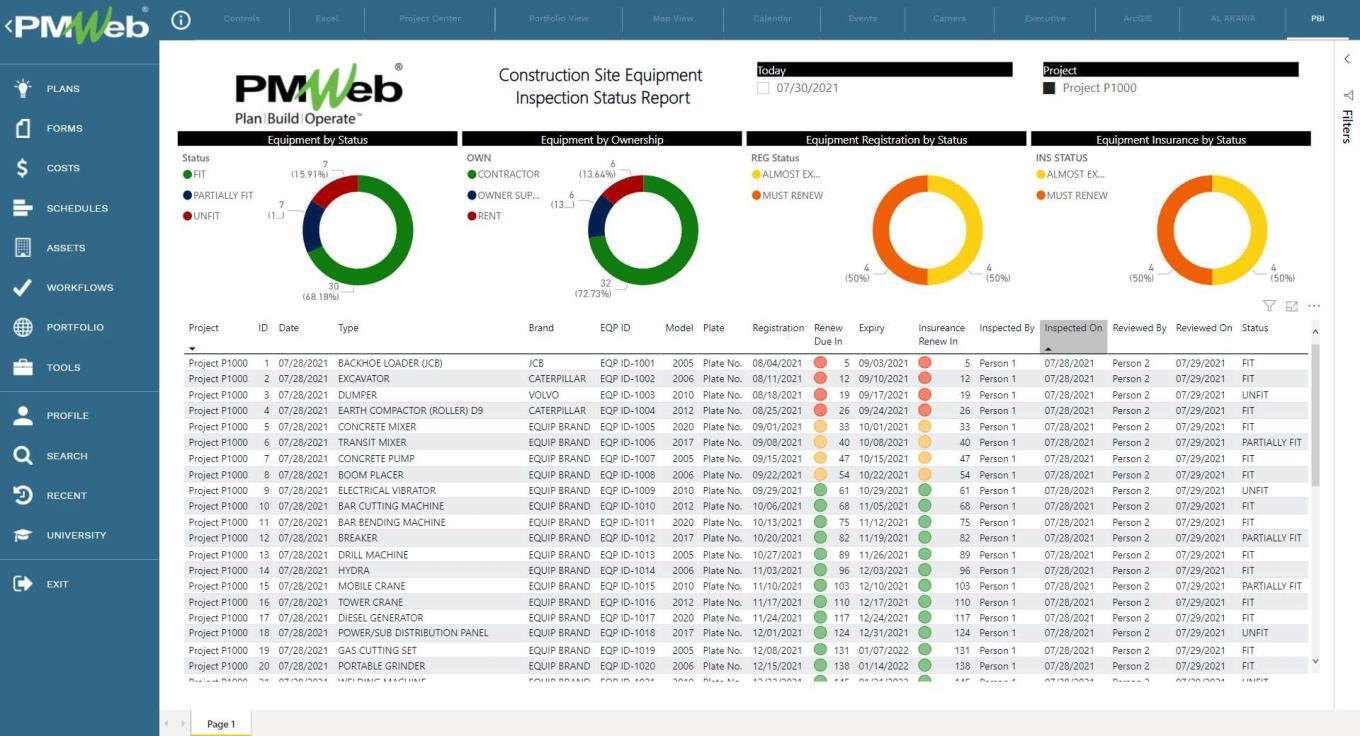
Task: Toggle the Project P1000 checkbox
Action: (x=1049, y=88)
